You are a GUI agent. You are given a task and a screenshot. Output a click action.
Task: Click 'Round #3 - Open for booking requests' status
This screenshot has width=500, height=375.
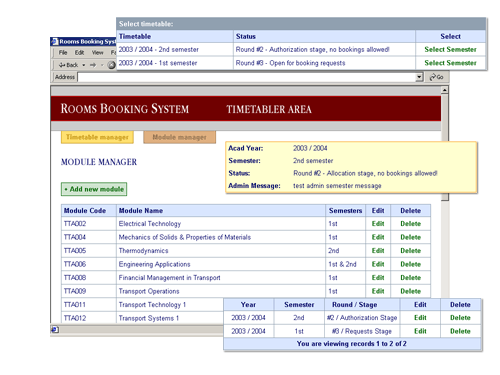(290, 63)
